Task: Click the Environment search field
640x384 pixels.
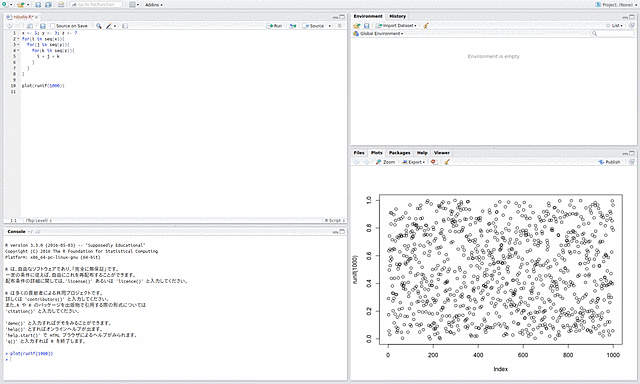Action: (x=613, y=33)
